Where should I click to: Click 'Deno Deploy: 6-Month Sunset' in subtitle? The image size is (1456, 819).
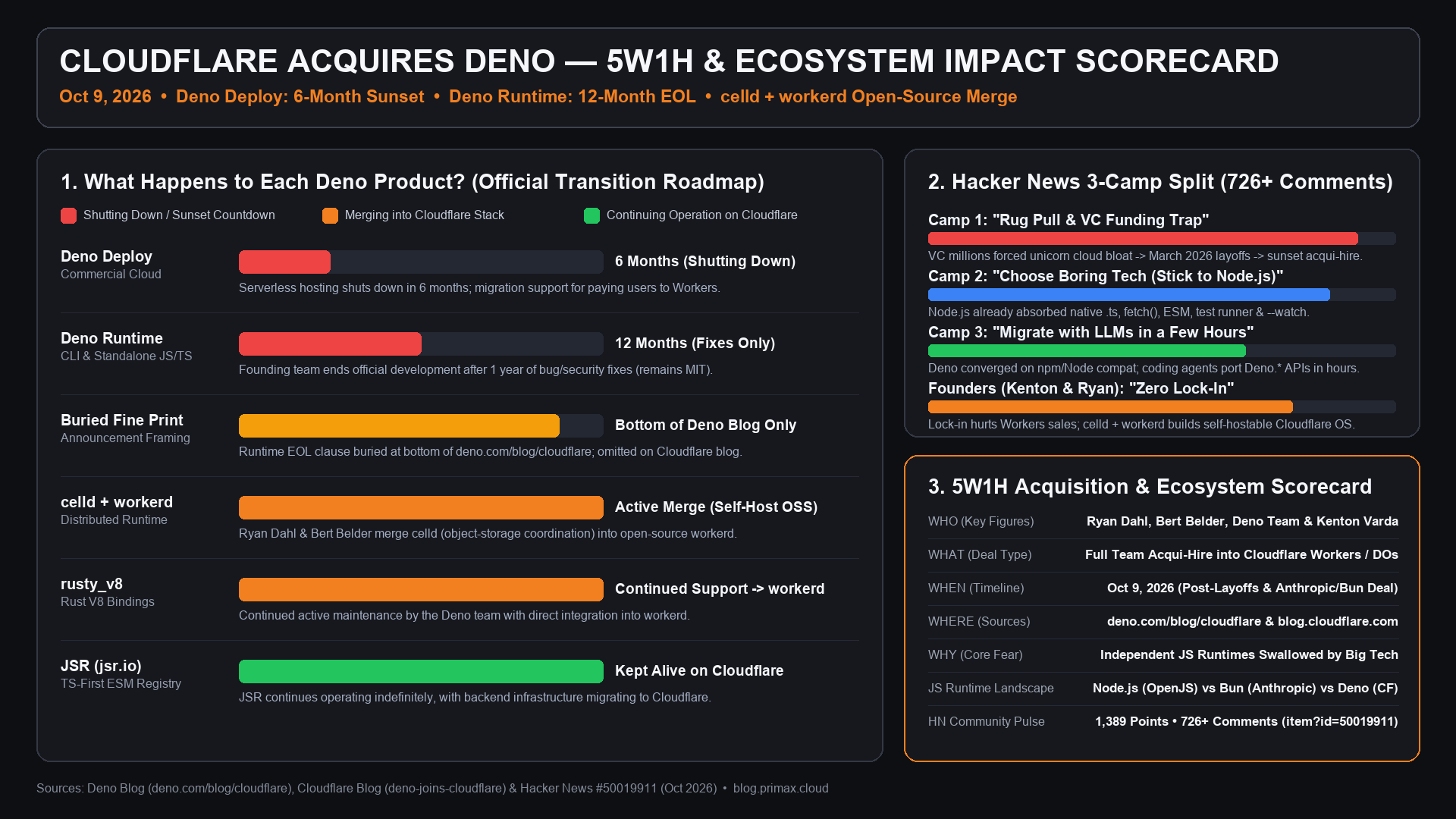coord(300,96)
